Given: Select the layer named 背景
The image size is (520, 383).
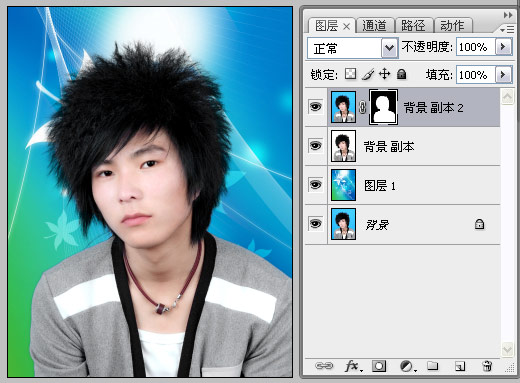Looking at the screenshot, I should [x=377, y=225].
